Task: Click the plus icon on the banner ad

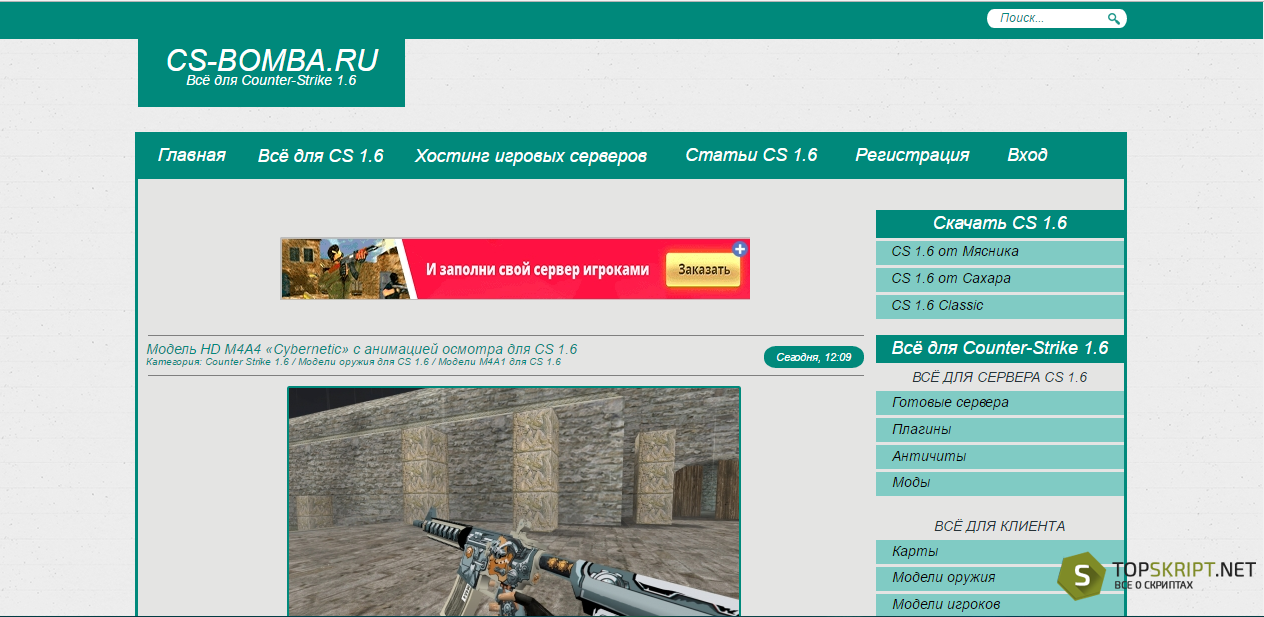Action: pyautogui.click(x=740, y=249)
